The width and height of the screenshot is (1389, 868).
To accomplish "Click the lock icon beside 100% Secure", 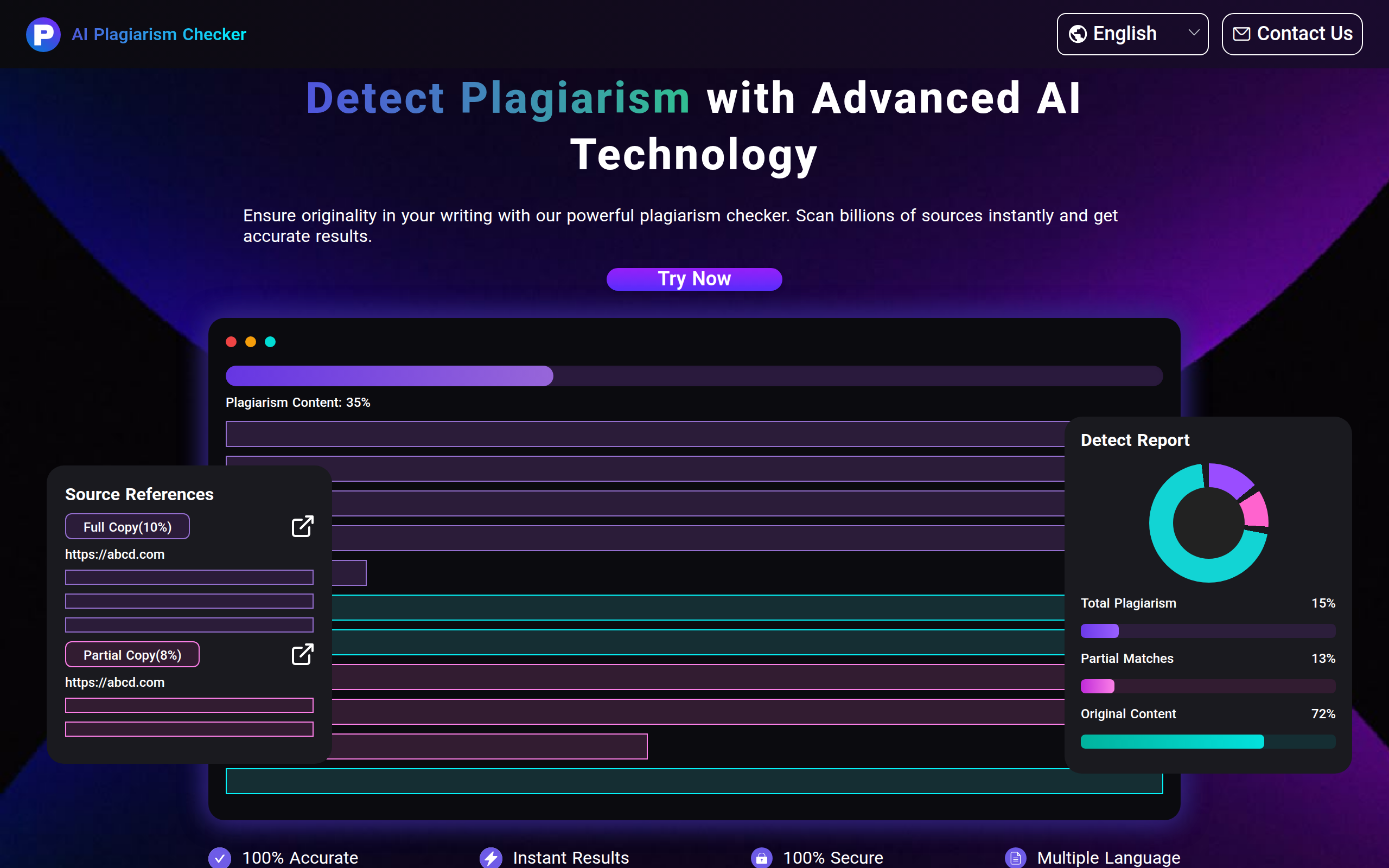I will point(762,857).
